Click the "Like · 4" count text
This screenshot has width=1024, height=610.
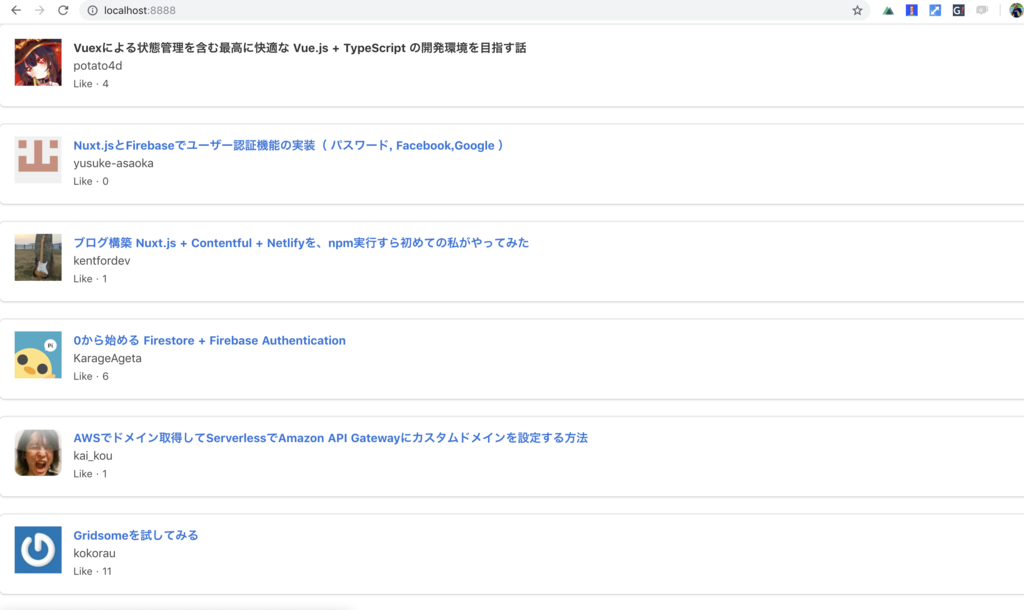point(91,84)
